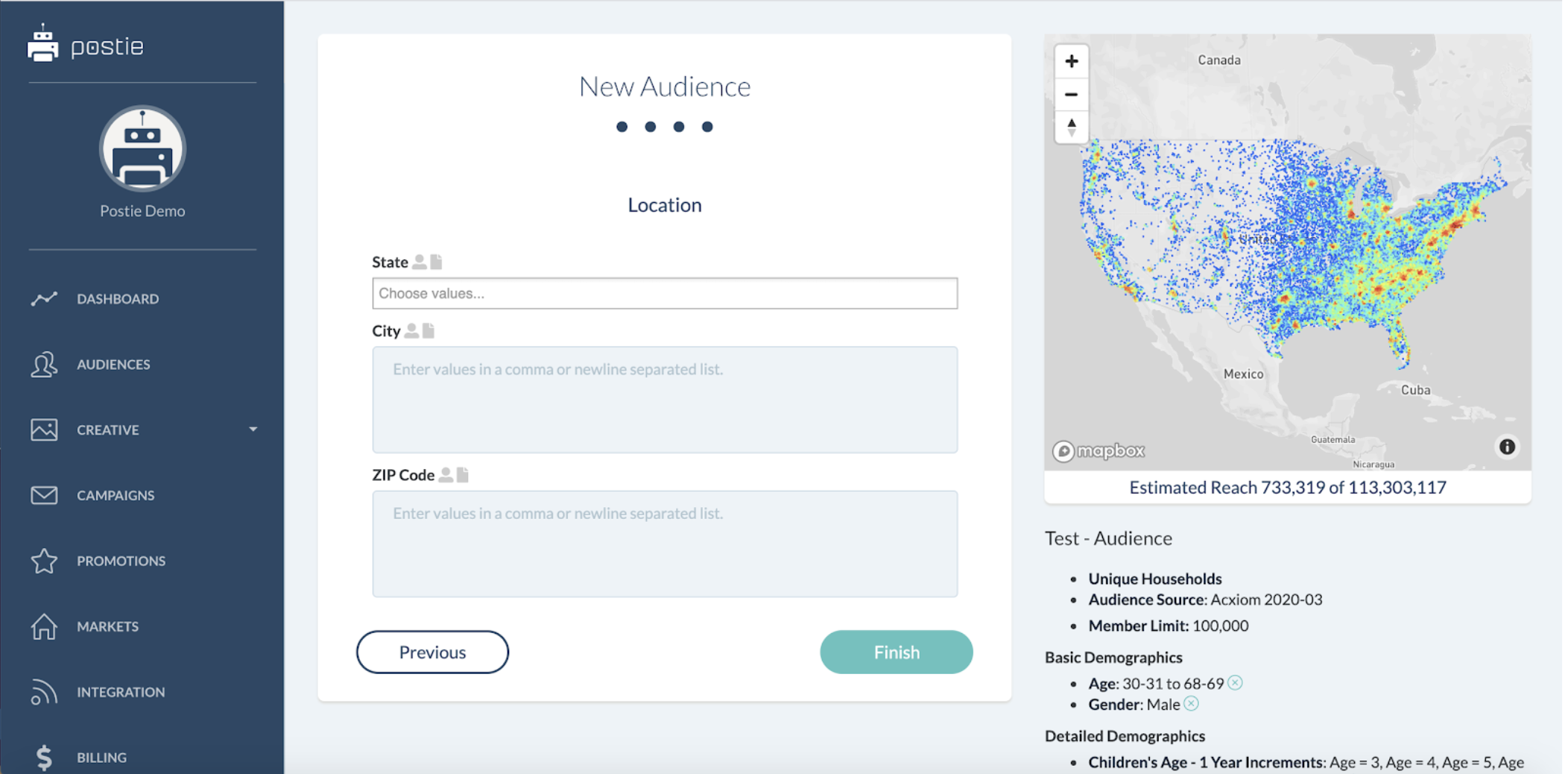This screenshot has width=1568, height=774.
Task: Click the person icon beside State
Action: click(x=420, y=262)
